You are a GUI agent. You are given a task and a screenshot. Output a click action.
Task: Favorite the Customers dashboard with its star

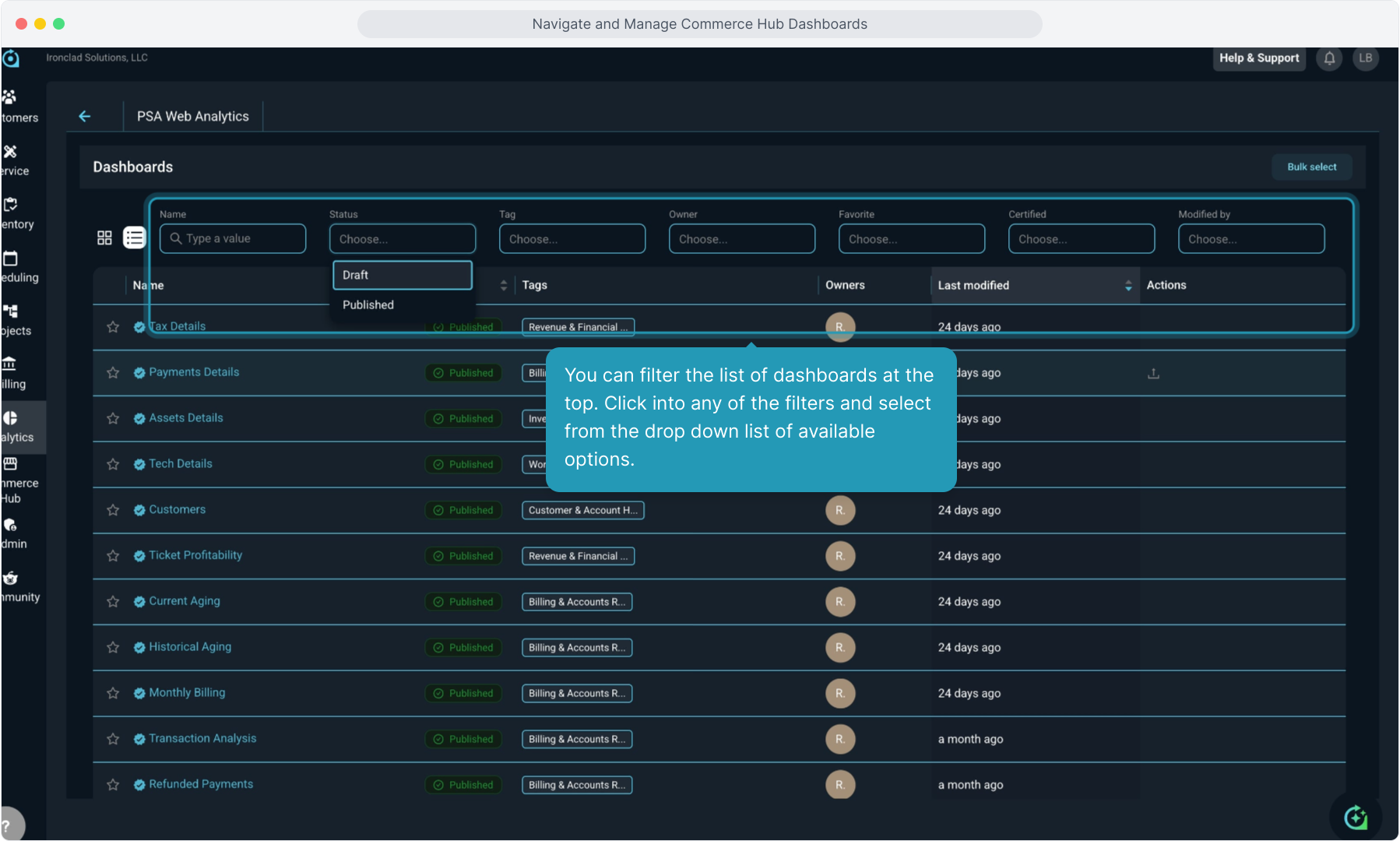(x=113, y=510)
